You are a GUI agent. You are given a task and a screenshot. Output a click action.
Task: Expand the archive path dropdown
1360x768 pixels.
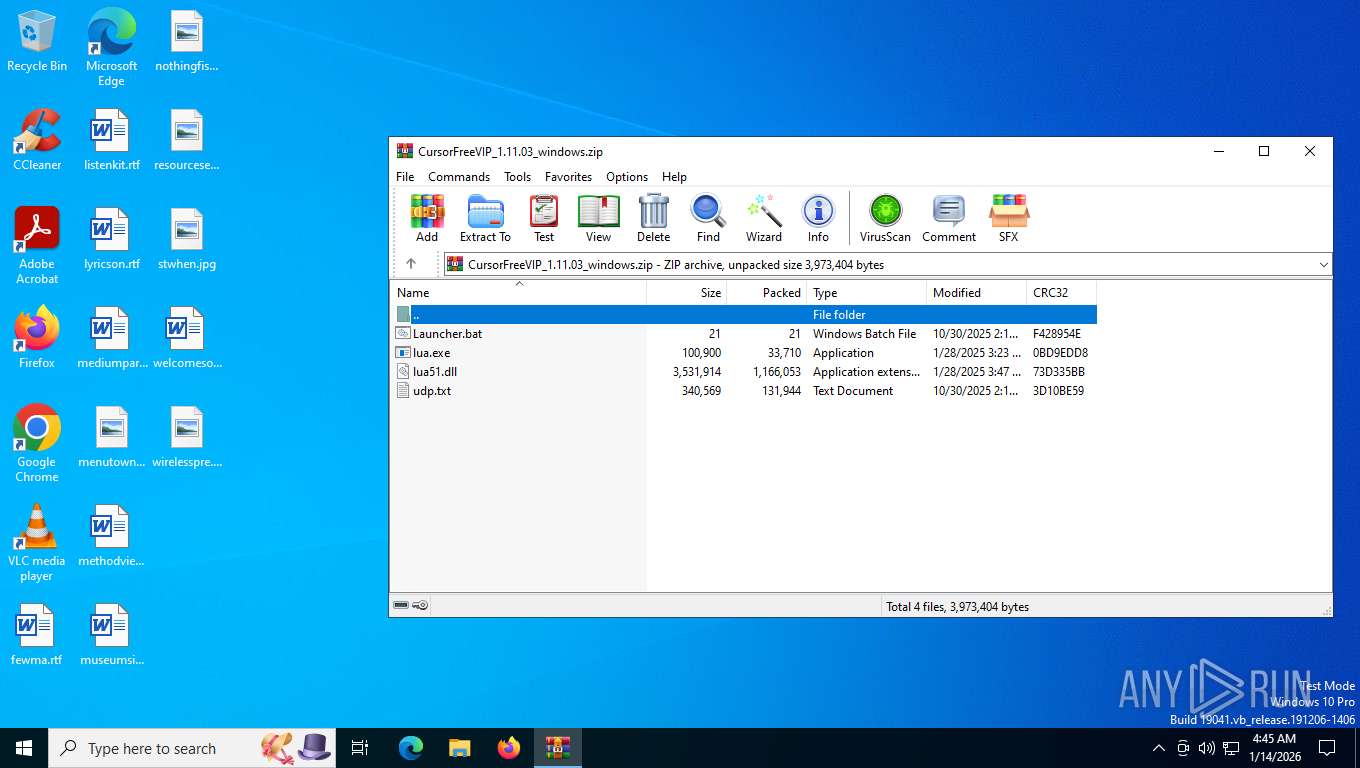point(1323,265)
